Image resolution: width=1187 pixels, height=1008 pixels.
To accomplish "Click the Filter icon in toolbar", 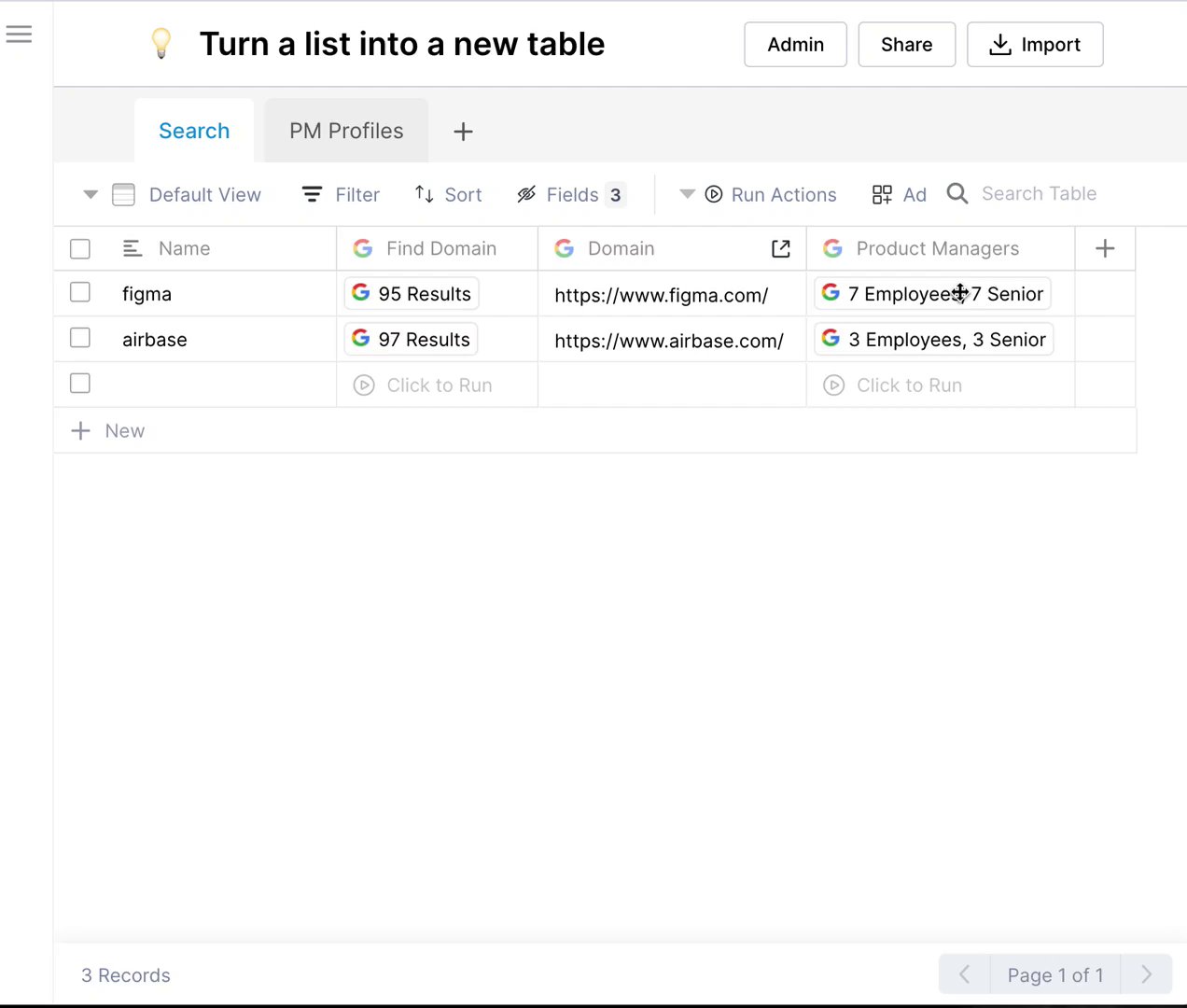I will pyautogui.click(x=313, y=194).
